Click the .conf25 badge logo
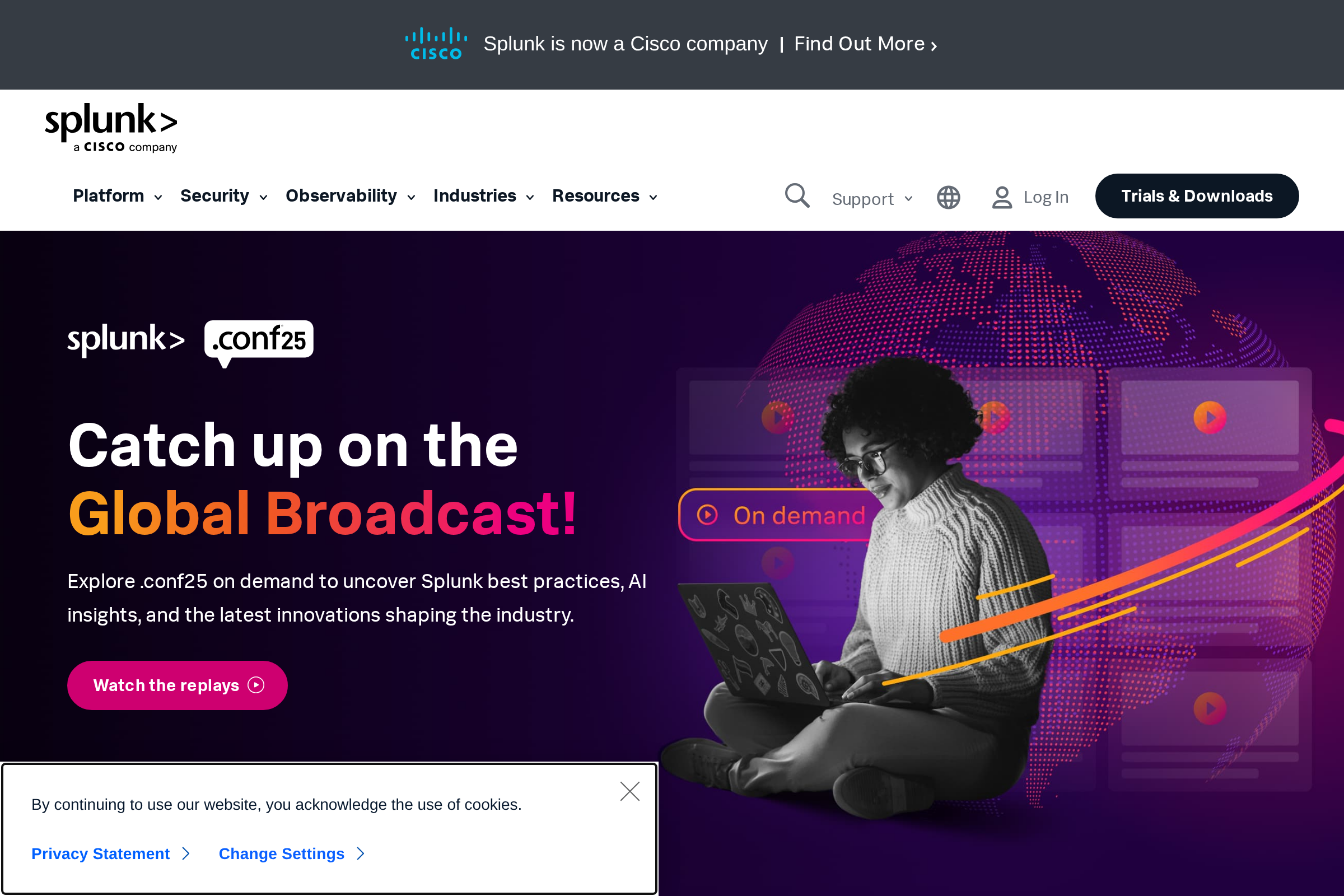The width and height of the screenshot is (1344, 896). click(259, 343)
